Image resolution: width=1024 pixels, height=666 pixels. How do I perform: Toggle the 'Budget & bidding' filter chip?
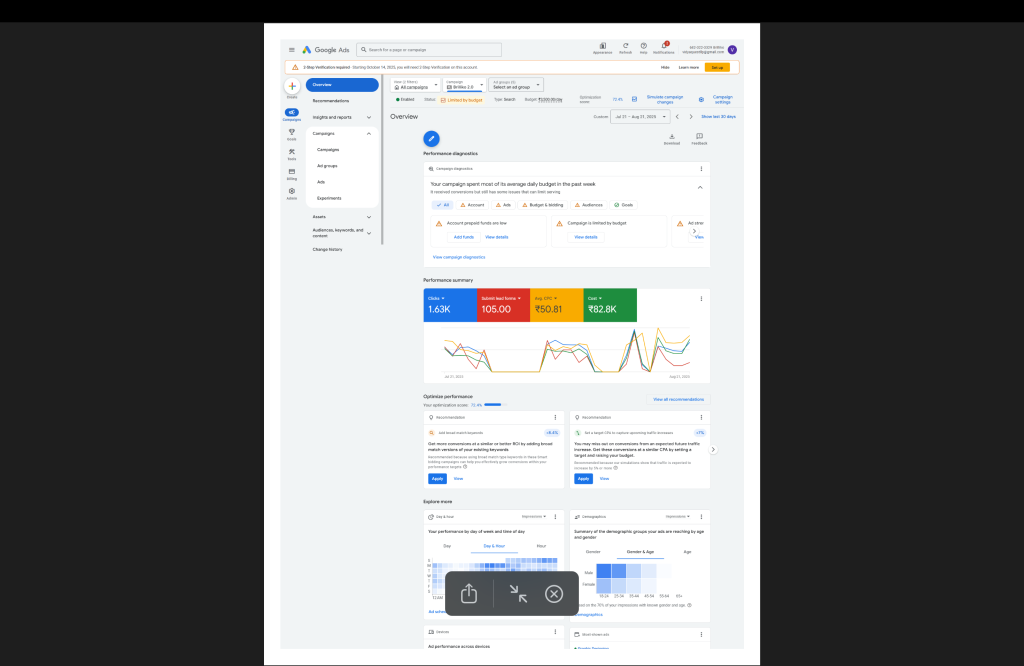tap(542, 204)
